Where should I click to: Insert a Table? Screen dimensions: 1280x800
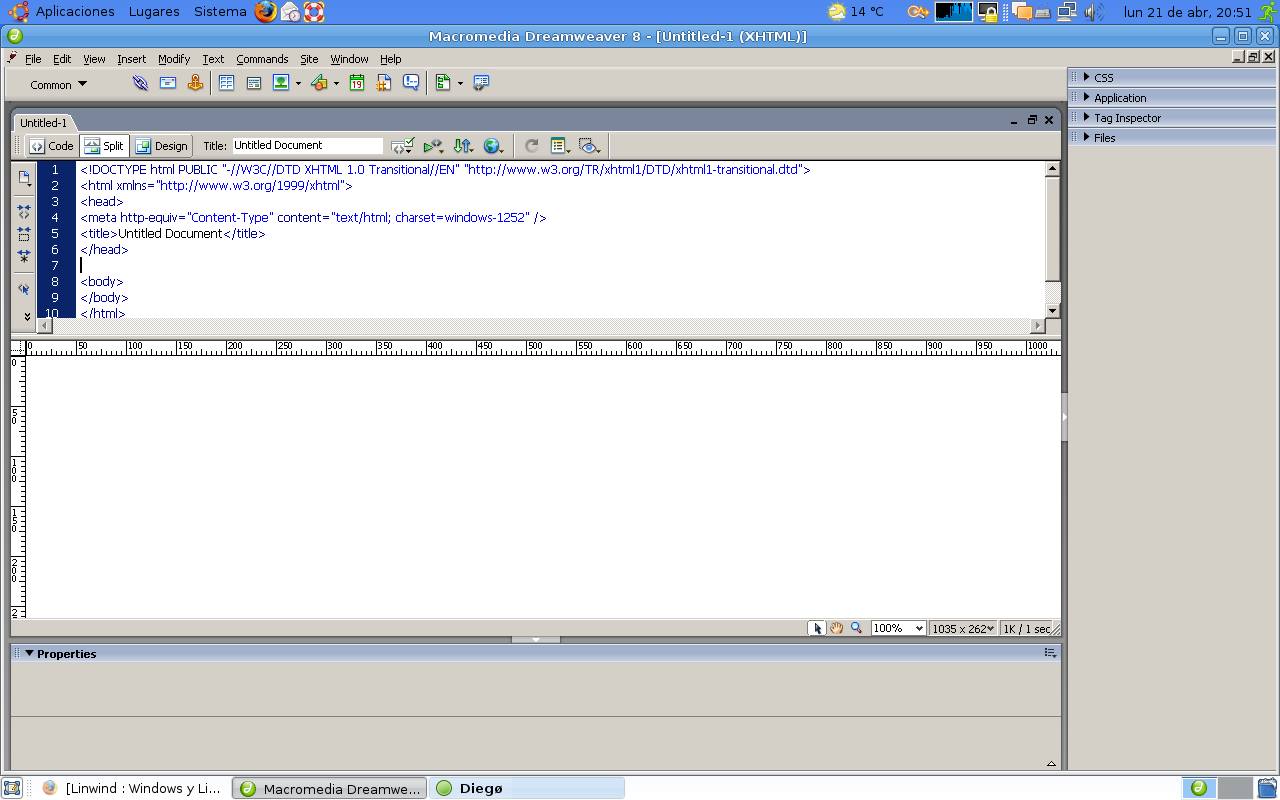(x=226, y=83)
